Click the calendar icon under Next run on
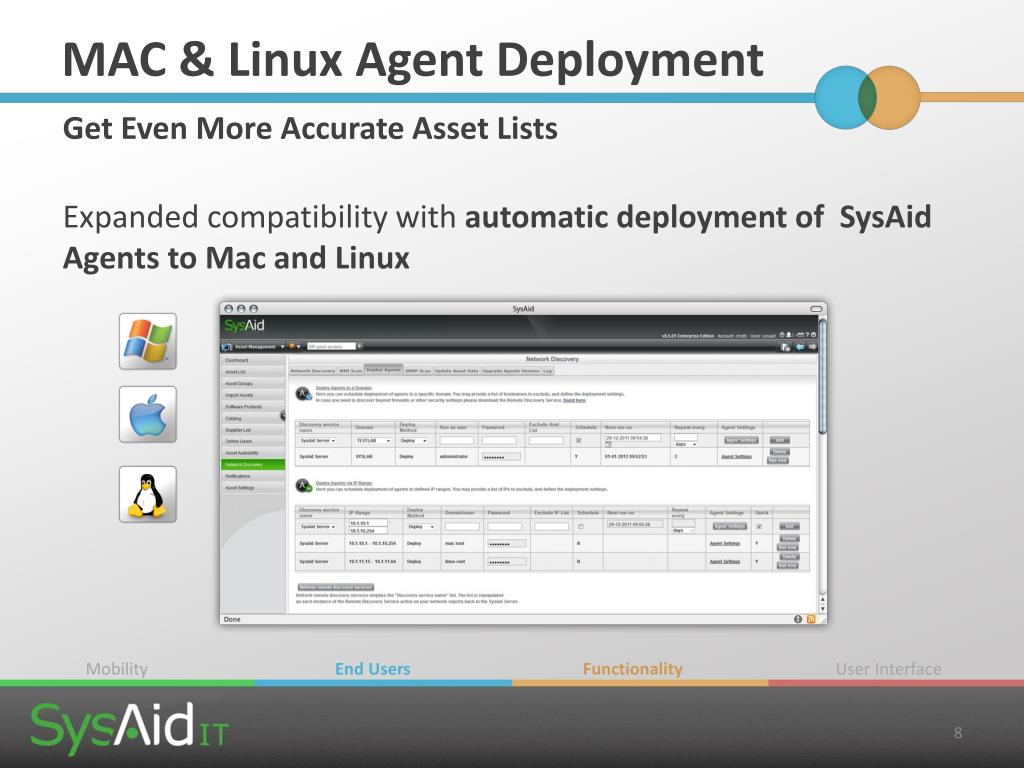 [x=609, y=444]
